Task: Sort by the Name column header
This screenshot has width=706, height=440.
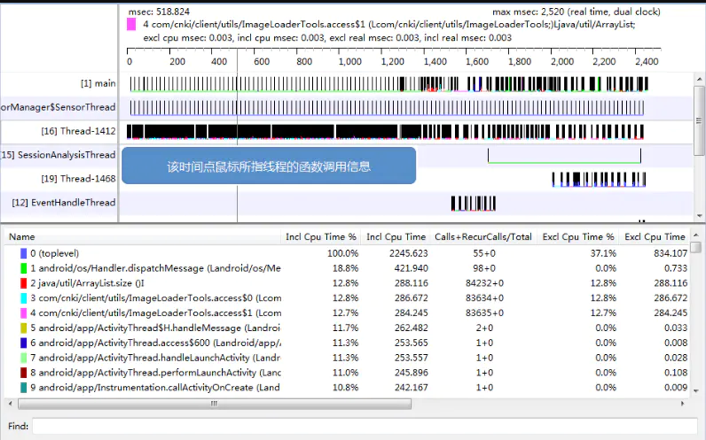Action: click(143, 237)
